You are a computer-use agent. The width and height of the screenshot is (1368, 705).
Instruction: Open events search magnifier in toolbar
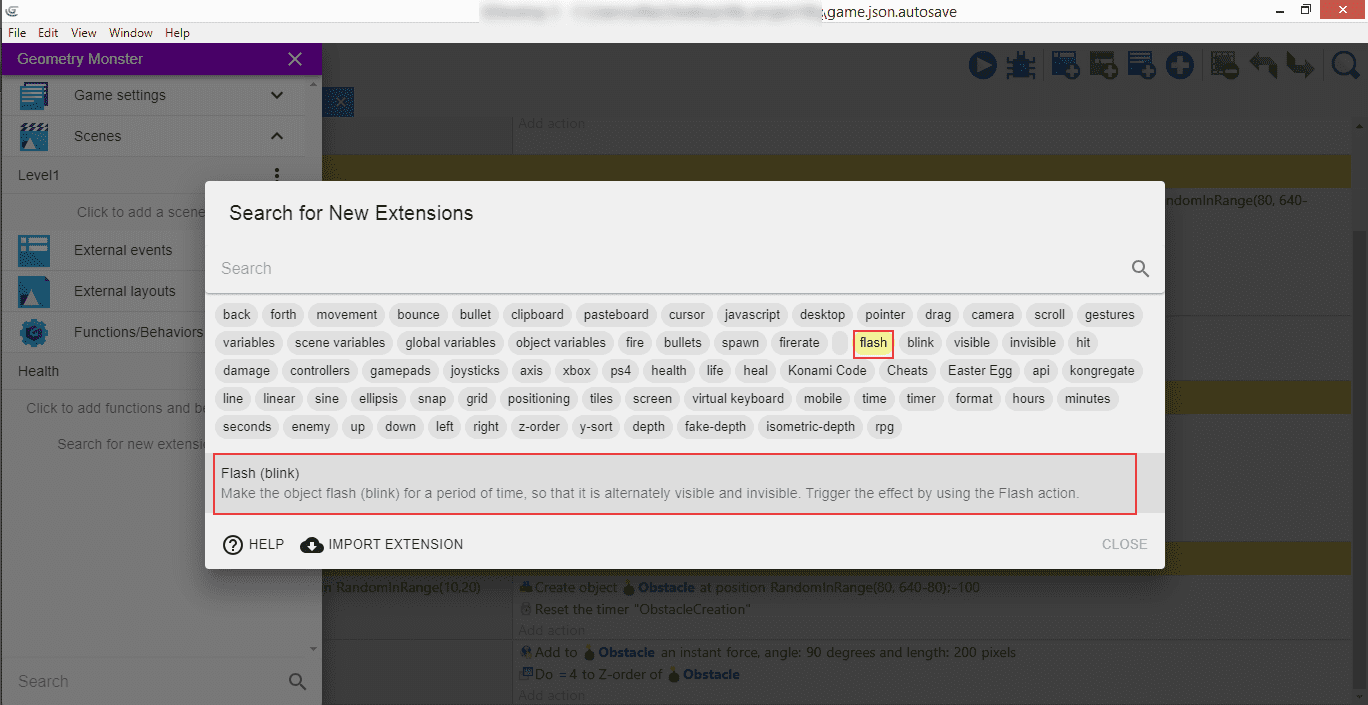coord(1345,66)
